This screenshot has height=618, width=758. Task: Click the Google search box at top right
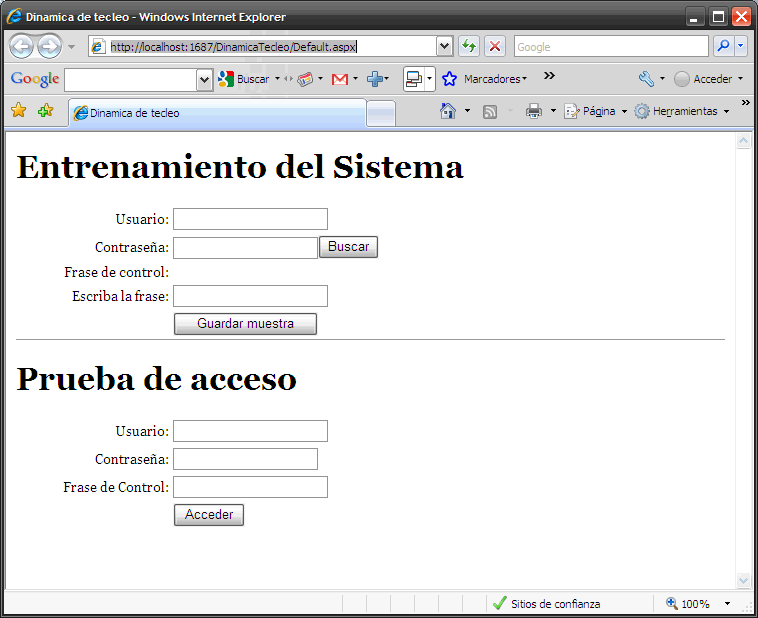(611, 47)
